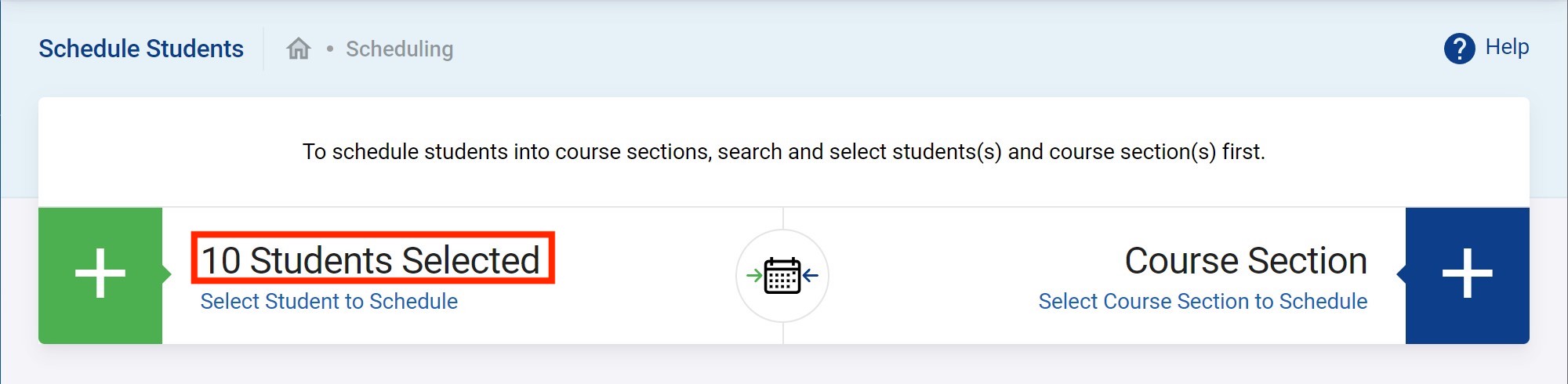This screenshot has width=1568, height=384.
Task: Click the green arrow left of calendar
Action: click(x=754, y=275)
